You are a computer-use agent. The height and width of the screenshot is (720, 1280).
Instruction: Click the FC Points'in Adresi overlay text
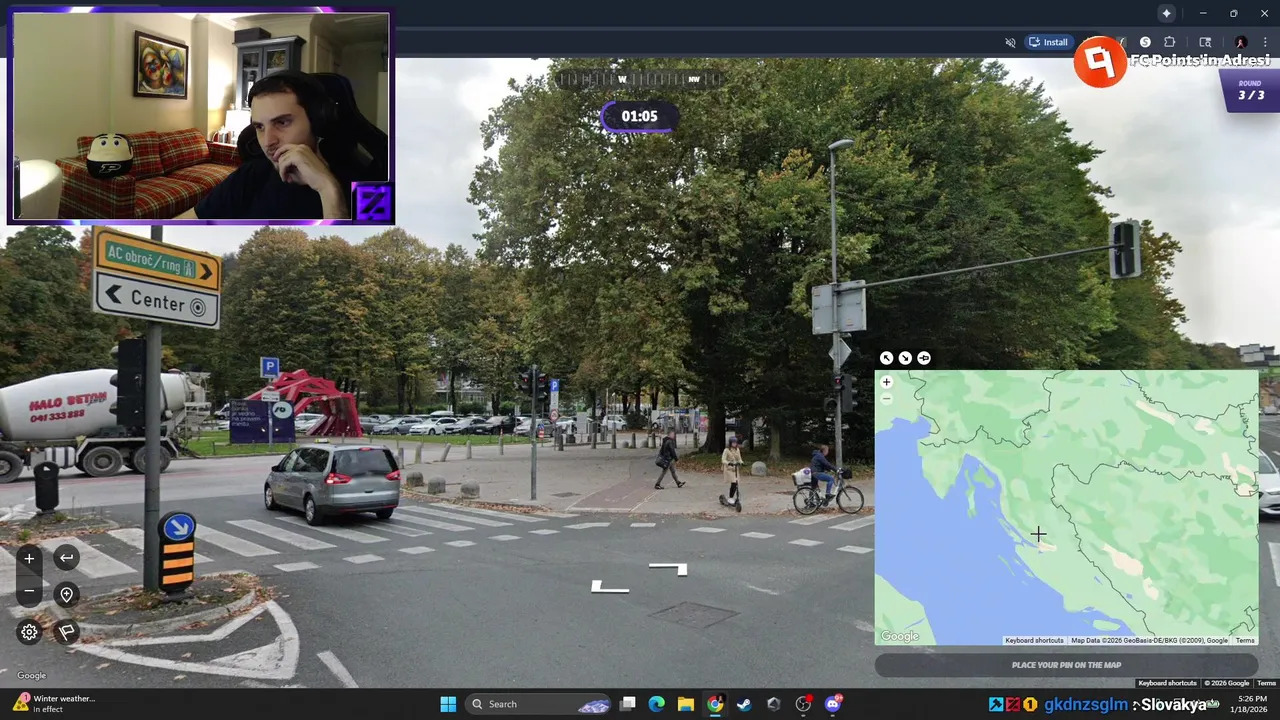coord(1199,60)
